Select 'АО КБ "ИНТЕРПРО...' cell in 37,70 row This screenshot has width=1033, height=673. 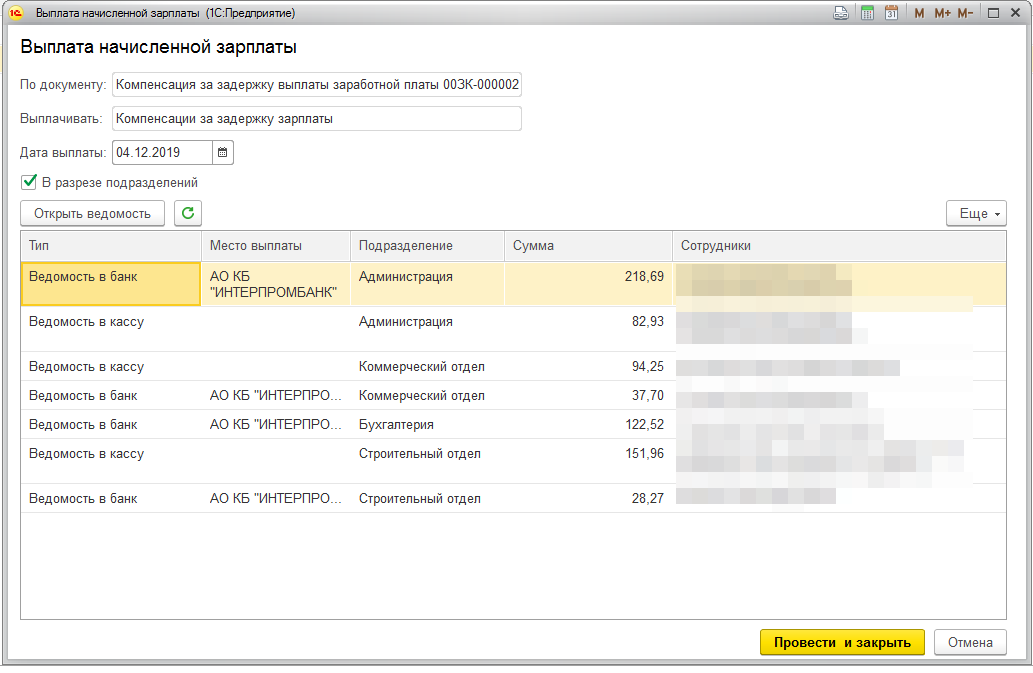coord(276,395)
